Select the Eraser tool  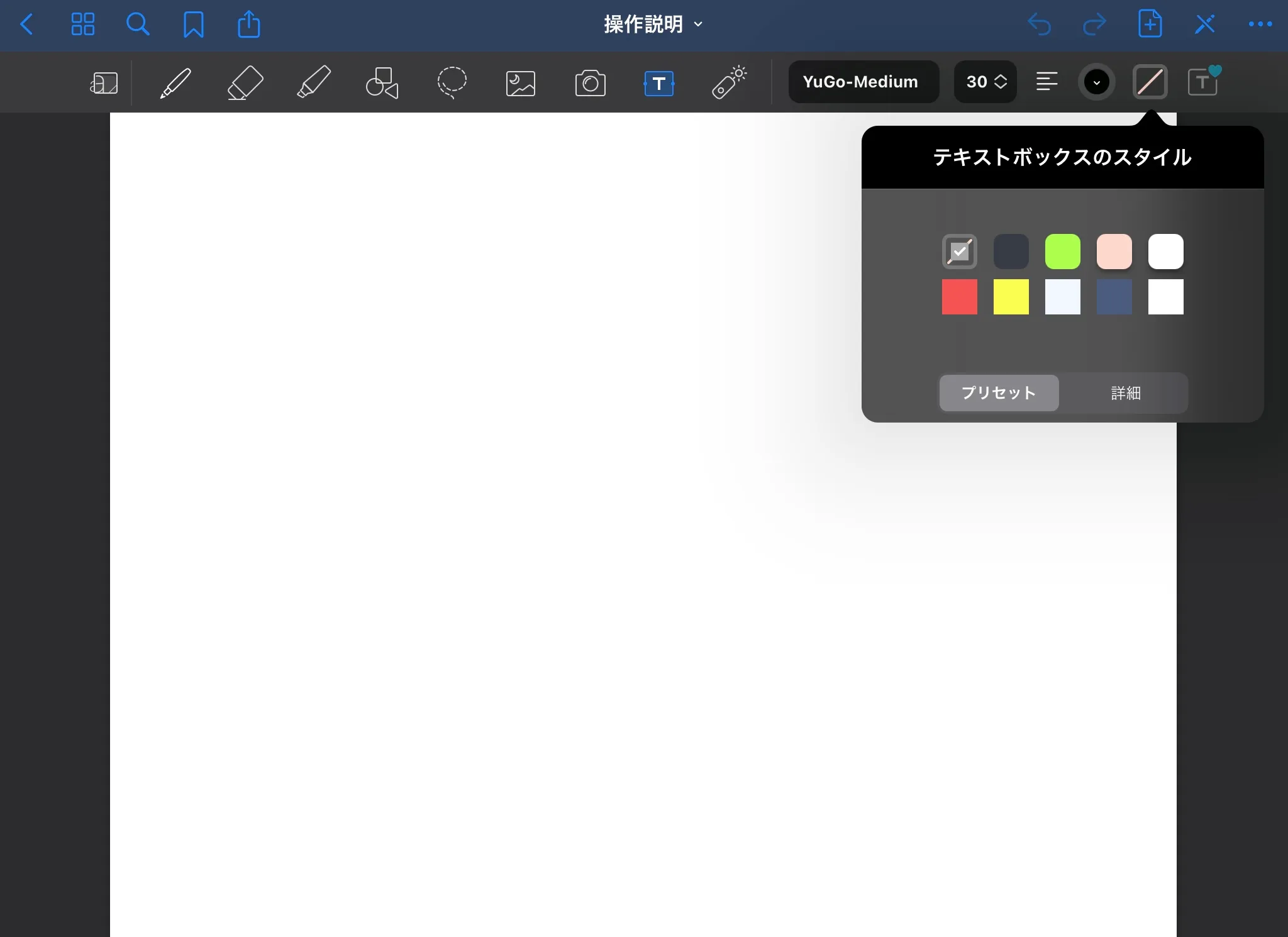click(x=245, y=82)
